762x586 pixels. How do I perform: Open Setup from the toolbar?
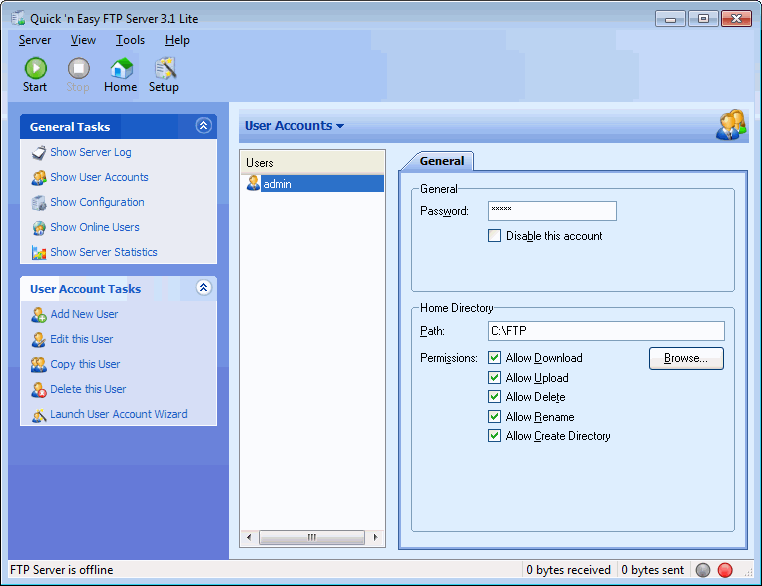click(164, 69)
